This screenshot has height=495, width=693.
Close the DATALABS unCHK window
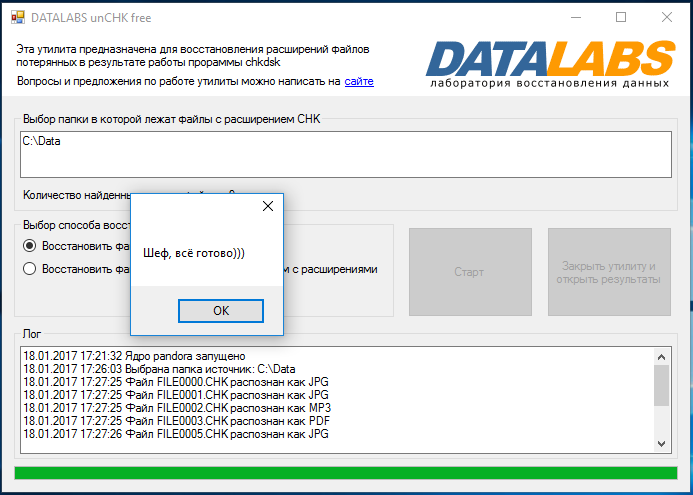coord(667,17)
